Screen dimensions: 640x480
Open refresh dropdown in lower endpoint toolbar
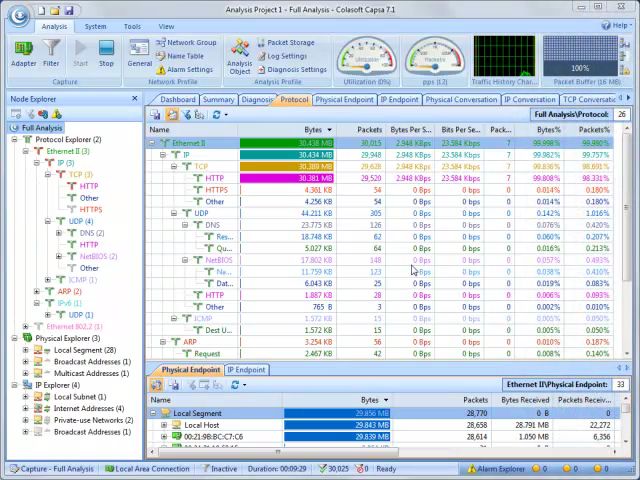click(244, 385)
